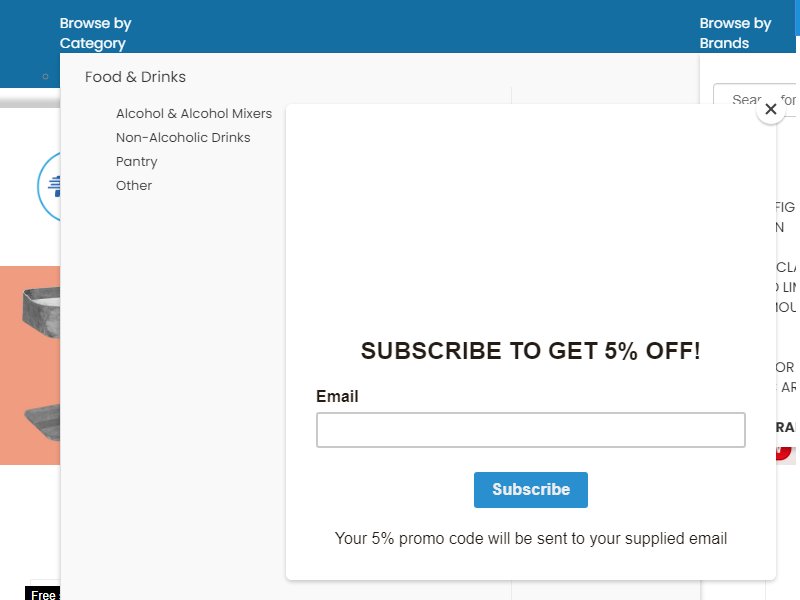Click the circular site logo icon
Viewport: 800px width, 600px height.
[48, 186]
